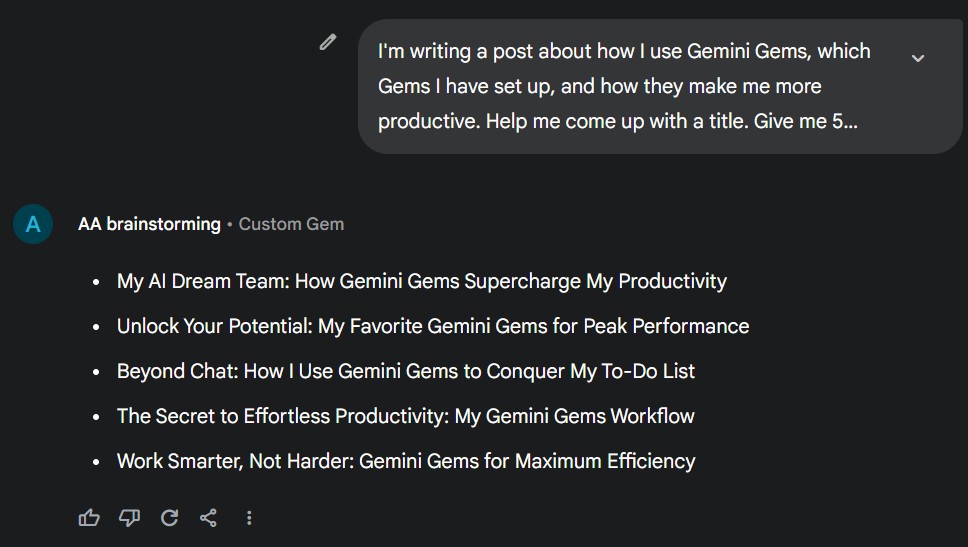Screen dimensions: 968x547
Task: Click the 'Custom Gem' label
Action: (291, 224)
